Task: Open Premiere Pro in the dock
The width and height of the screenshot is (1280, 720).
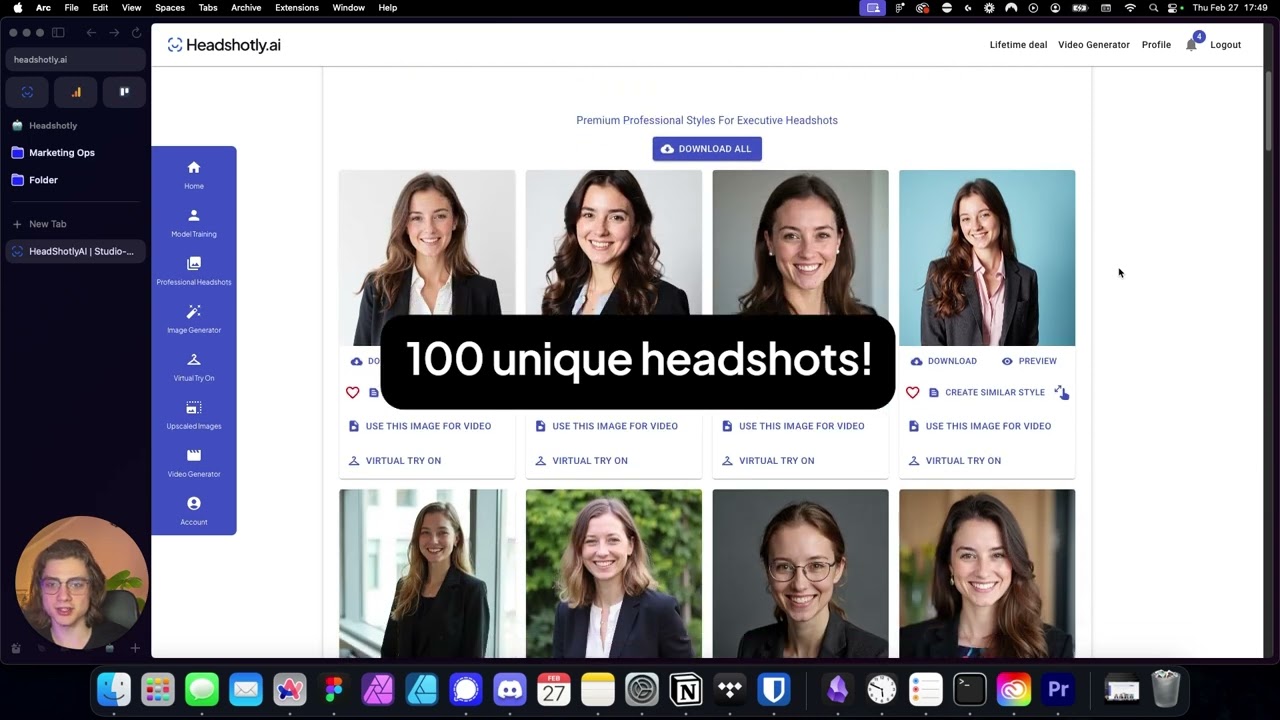Action: [x=1057, y=689]
